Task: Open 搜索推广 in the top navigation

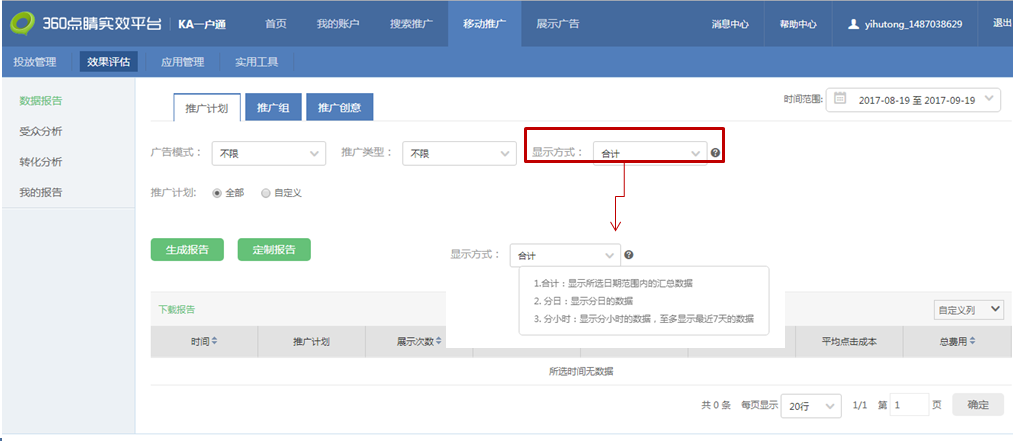Action: click(411, 23)
